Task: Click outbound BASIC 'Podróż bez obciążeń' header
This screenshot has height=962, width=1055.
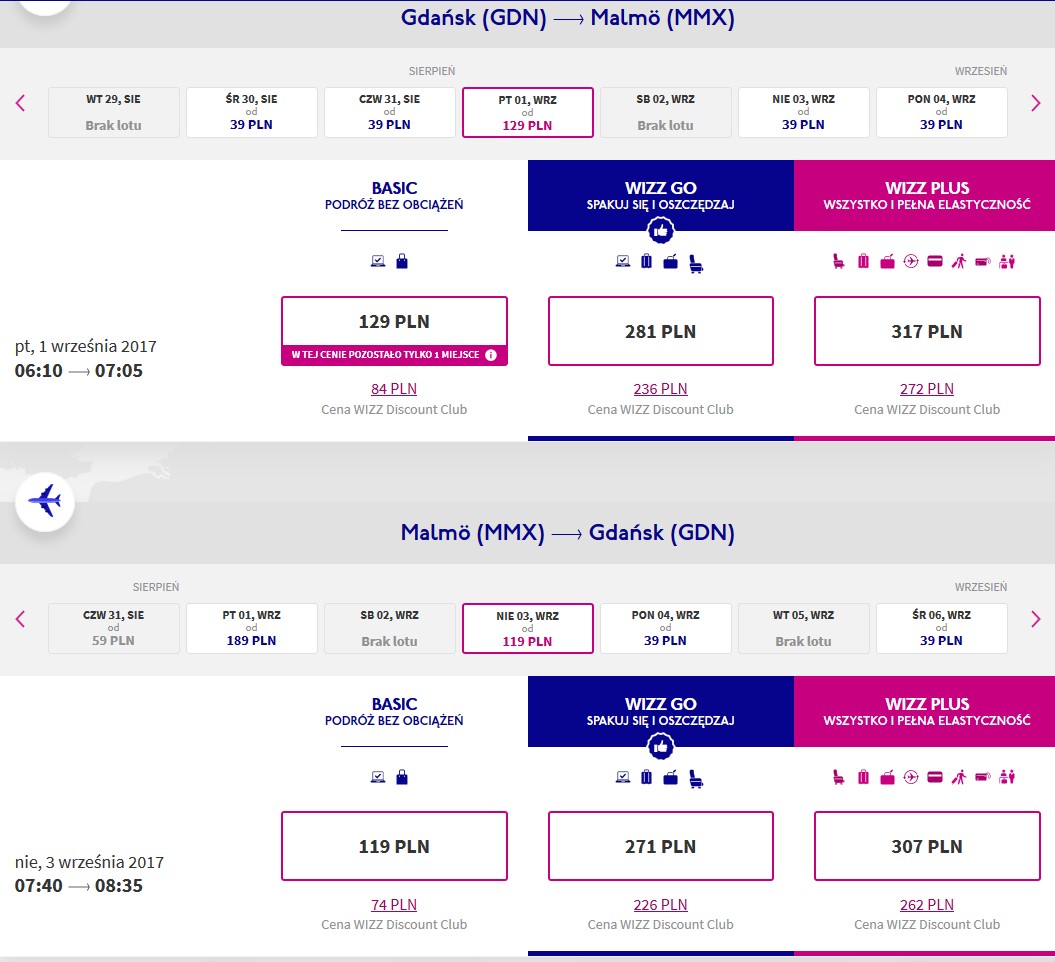Action: click(394, 196)
